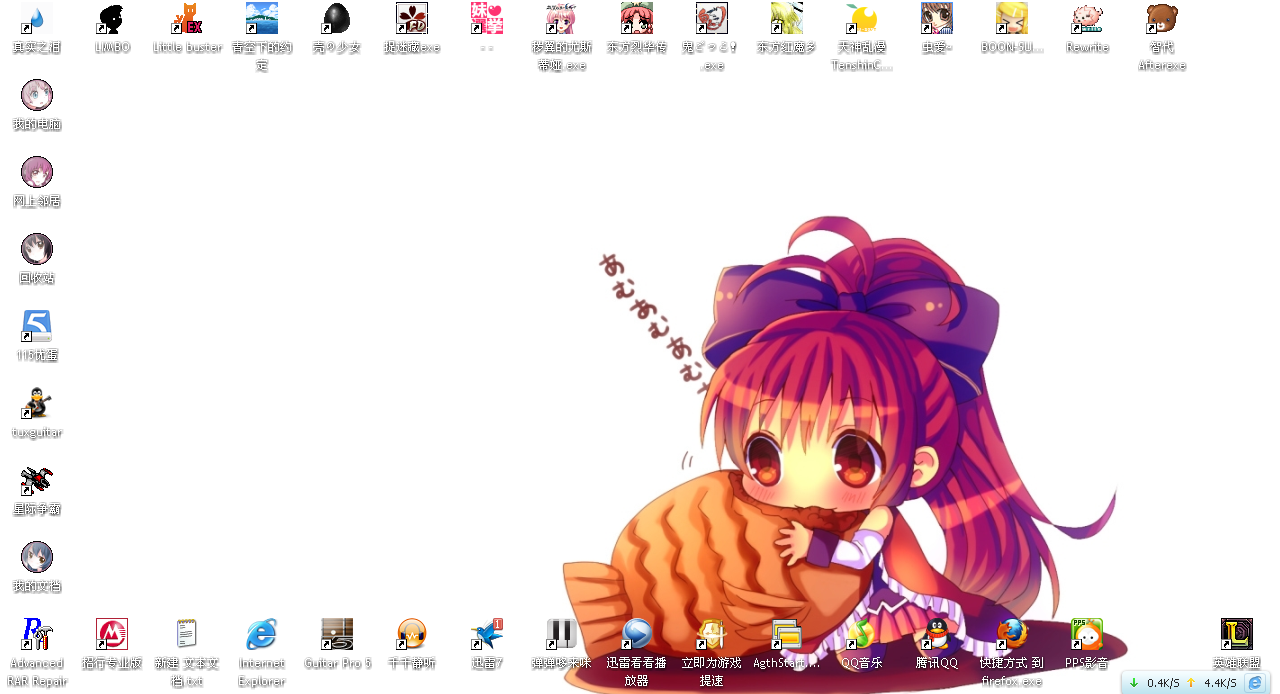Launch Advanced RAR Repair
1280x694 pixels.
tap(37, 634)
